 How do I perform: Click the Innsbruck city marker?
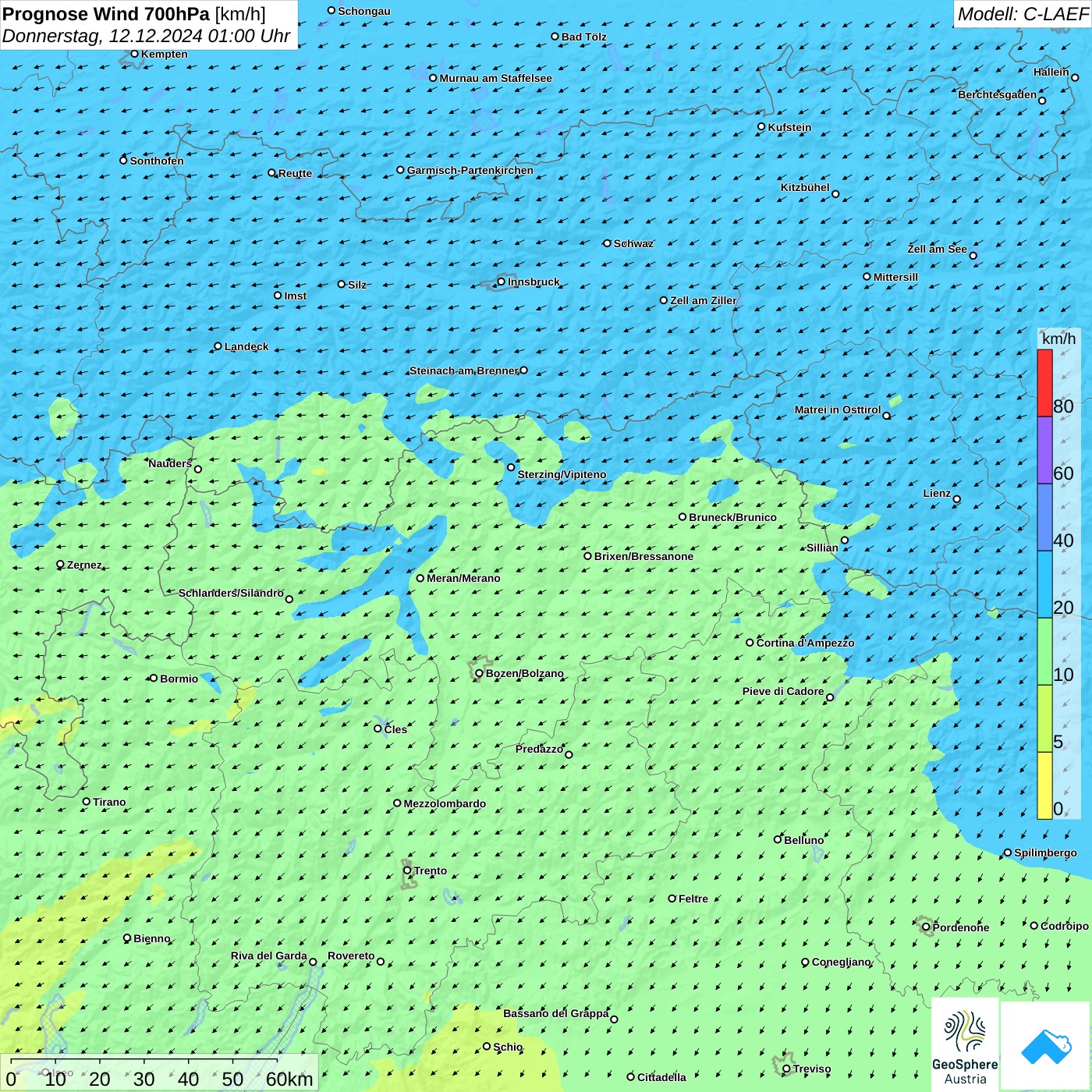[501, 282]
